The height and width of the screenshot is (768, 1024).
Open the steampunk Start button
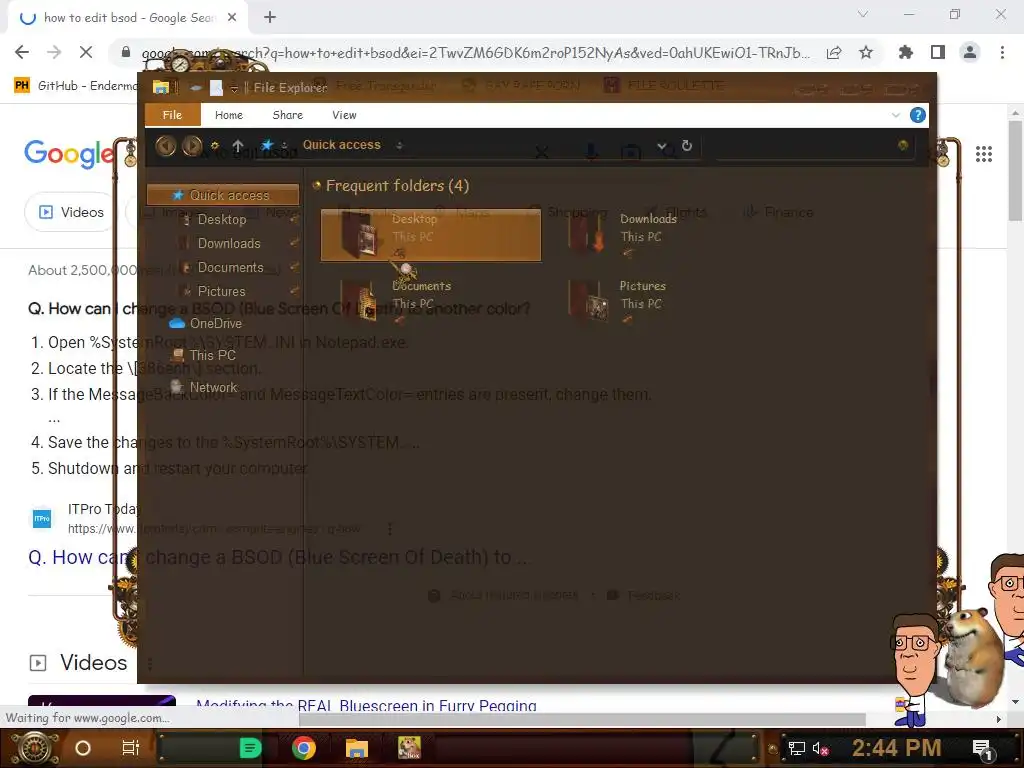[x=34, y=748]
